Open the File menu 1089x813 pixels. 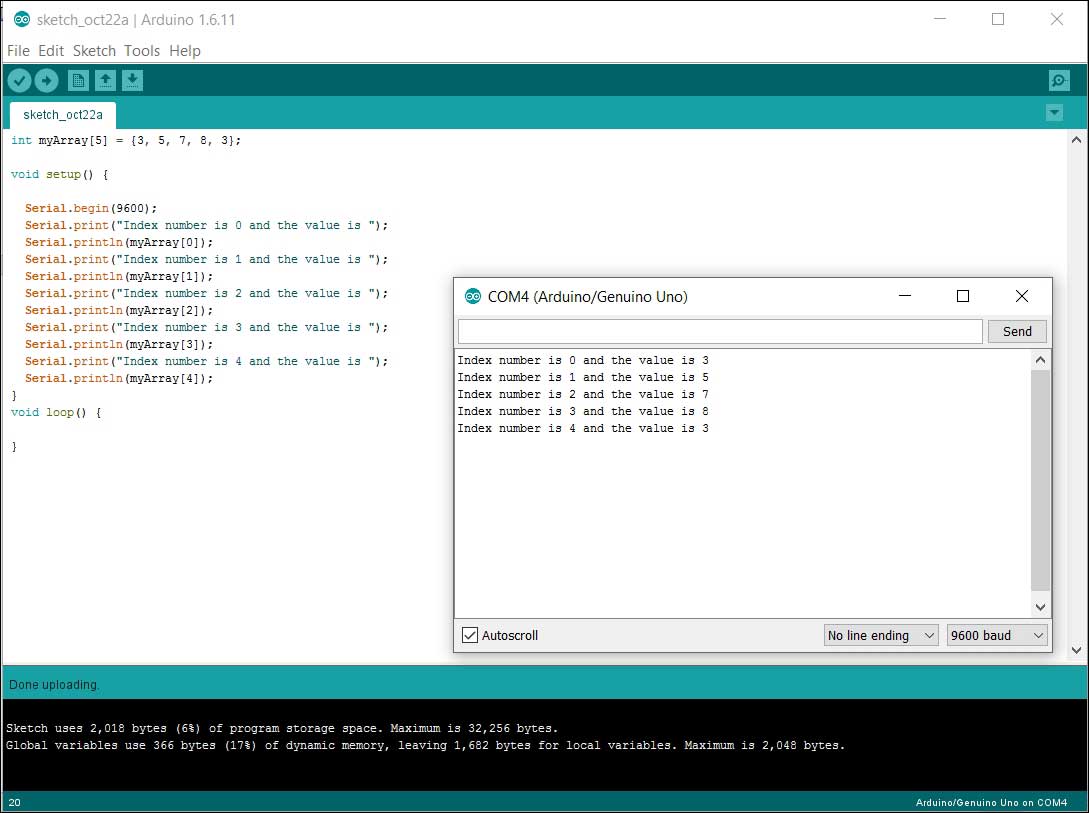point(18,51)
